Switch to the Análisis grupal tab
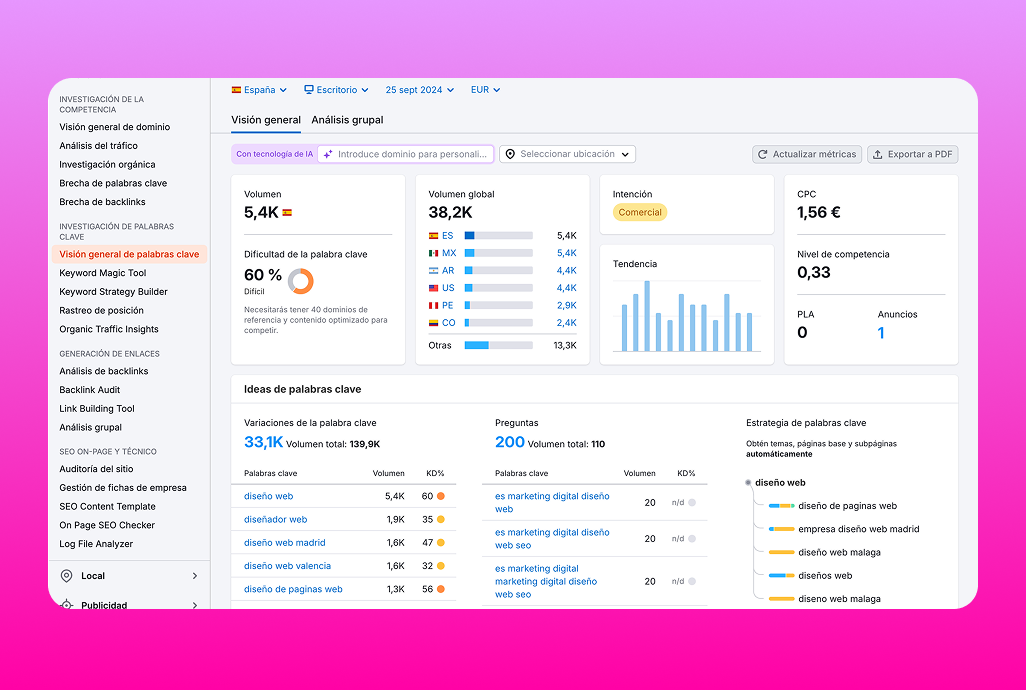1026x690 pixels. click(347, 118)
